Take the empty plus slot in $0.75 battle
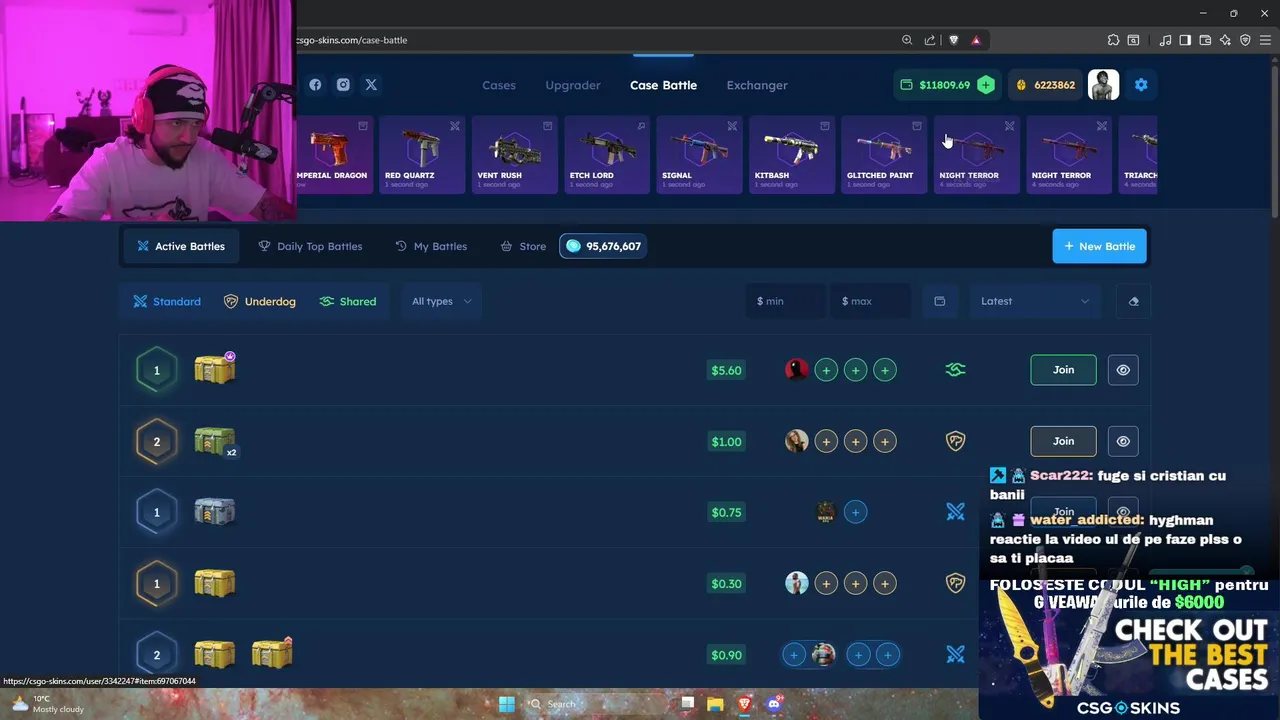The width and height of the screenshot is (1280, 720). [x=855, y=512]
